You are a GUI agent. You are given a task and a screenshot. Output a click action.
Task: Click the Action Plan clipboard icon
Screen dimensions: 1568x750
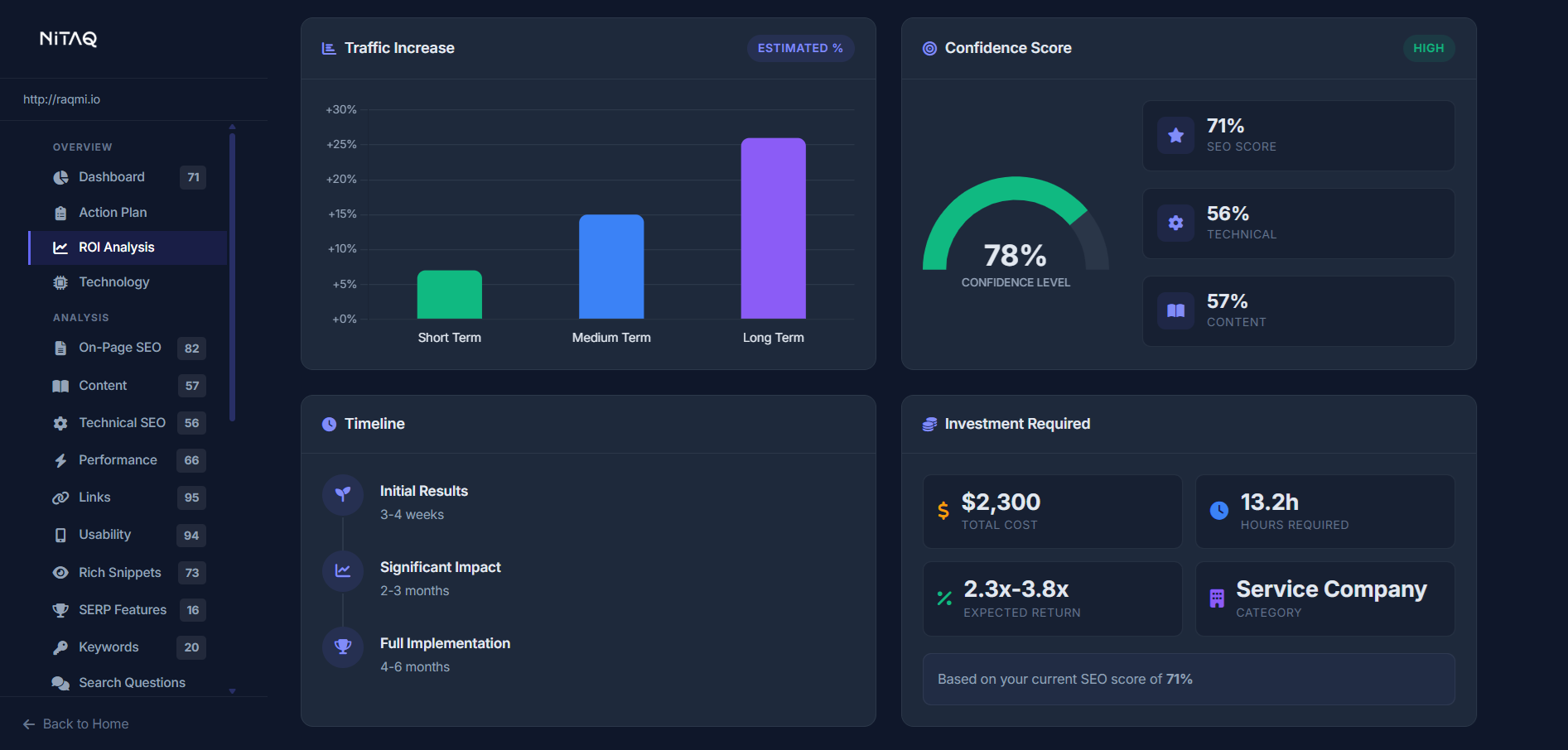60,213
